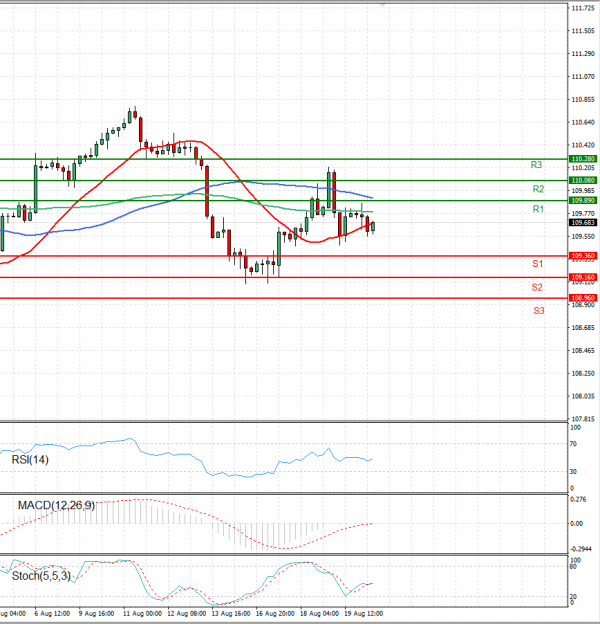Click the 108.685 price axis value

tap(583, 328)
